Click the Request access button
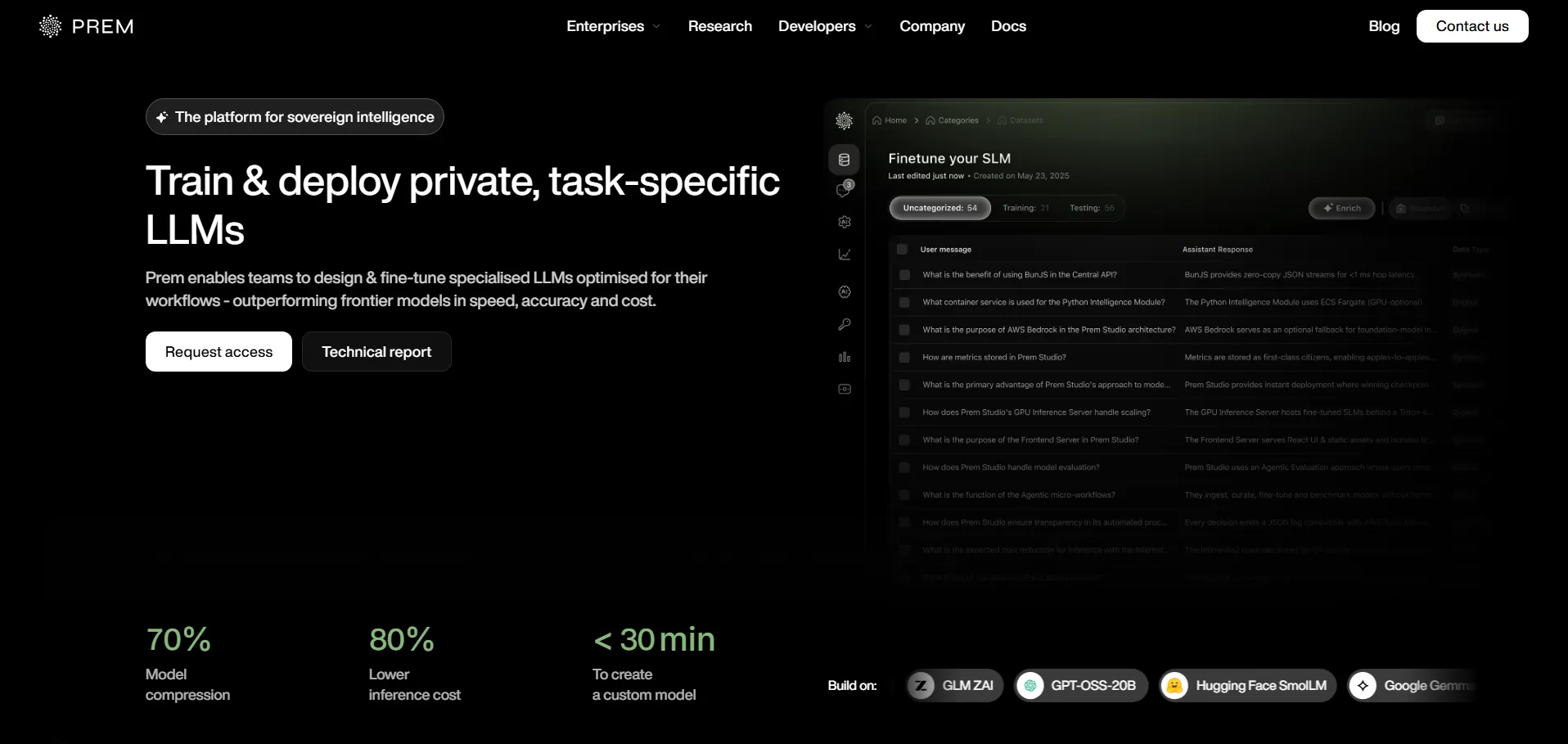Screen dimensions: 1568x744 219,352
